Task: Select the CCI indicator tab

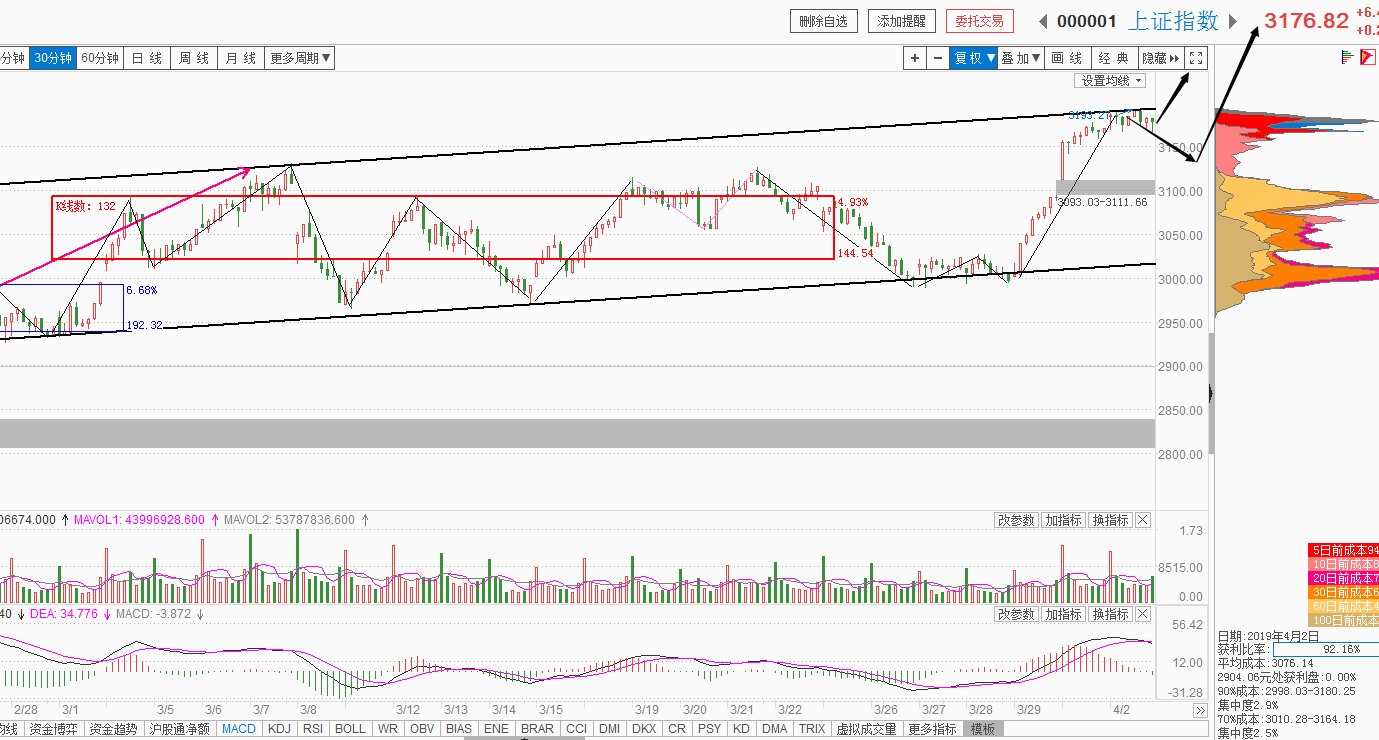Action: [576, 729]
